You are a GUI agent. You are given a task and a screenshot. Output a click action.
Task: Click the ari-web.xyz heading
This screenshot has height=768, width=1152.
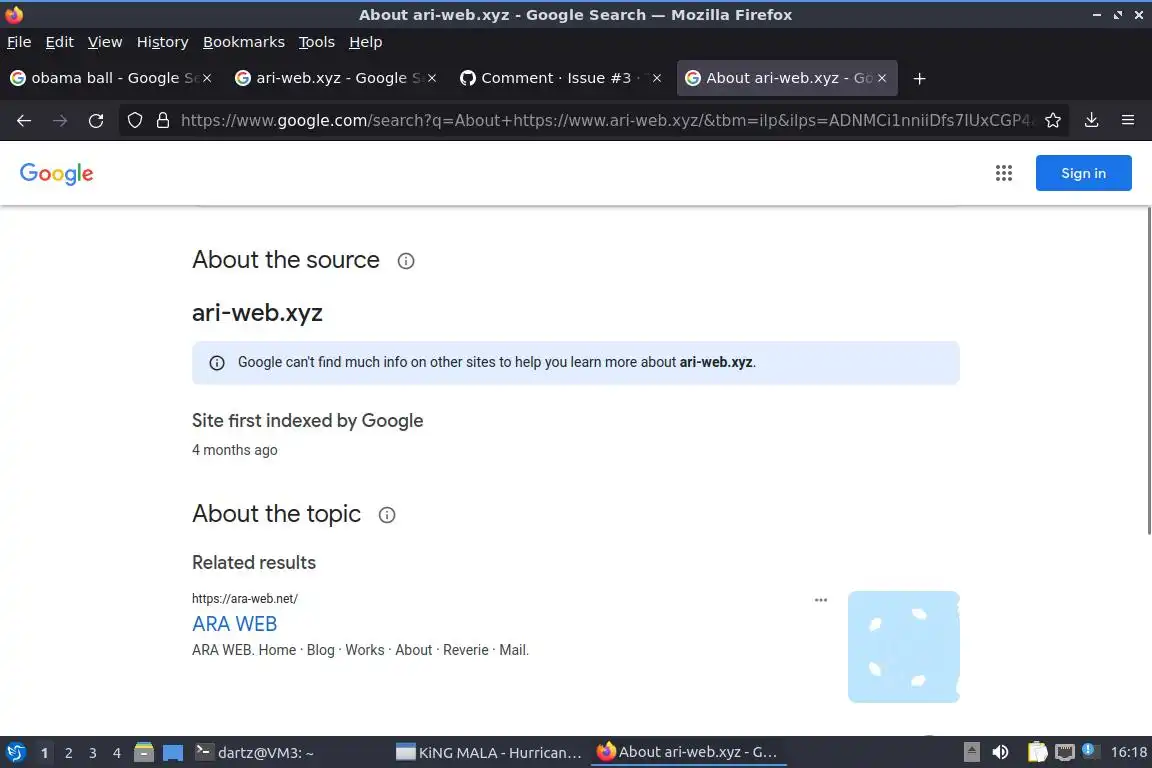coord(257,313)
